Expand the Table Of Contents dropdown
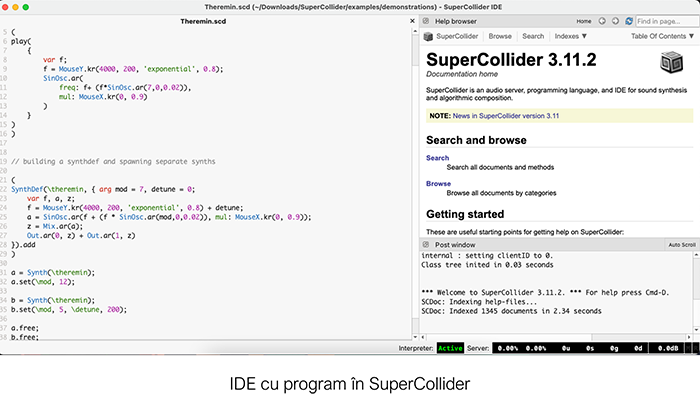The width and height of the screenshot is (700, 402). [662, 36]
